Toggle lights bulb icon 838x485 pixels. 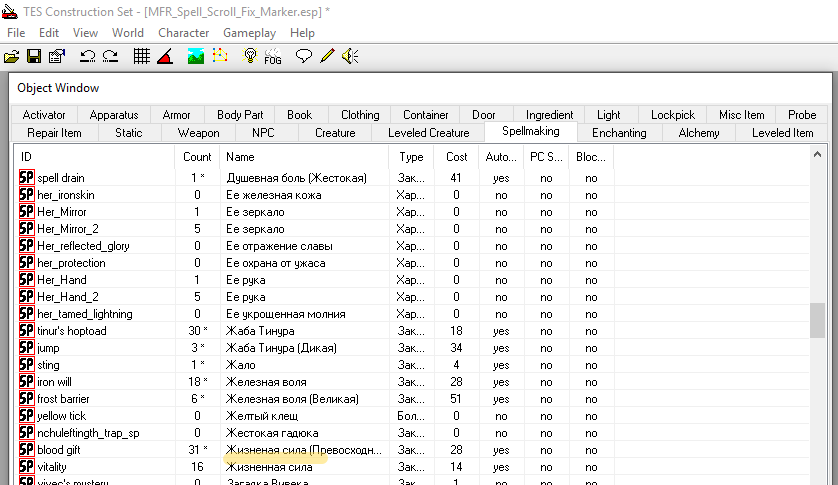[x=250, y=56]
